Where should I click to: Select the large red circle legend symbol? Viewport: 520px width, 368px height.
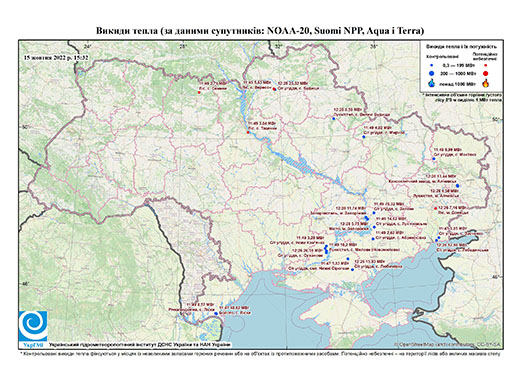point(486,73)
